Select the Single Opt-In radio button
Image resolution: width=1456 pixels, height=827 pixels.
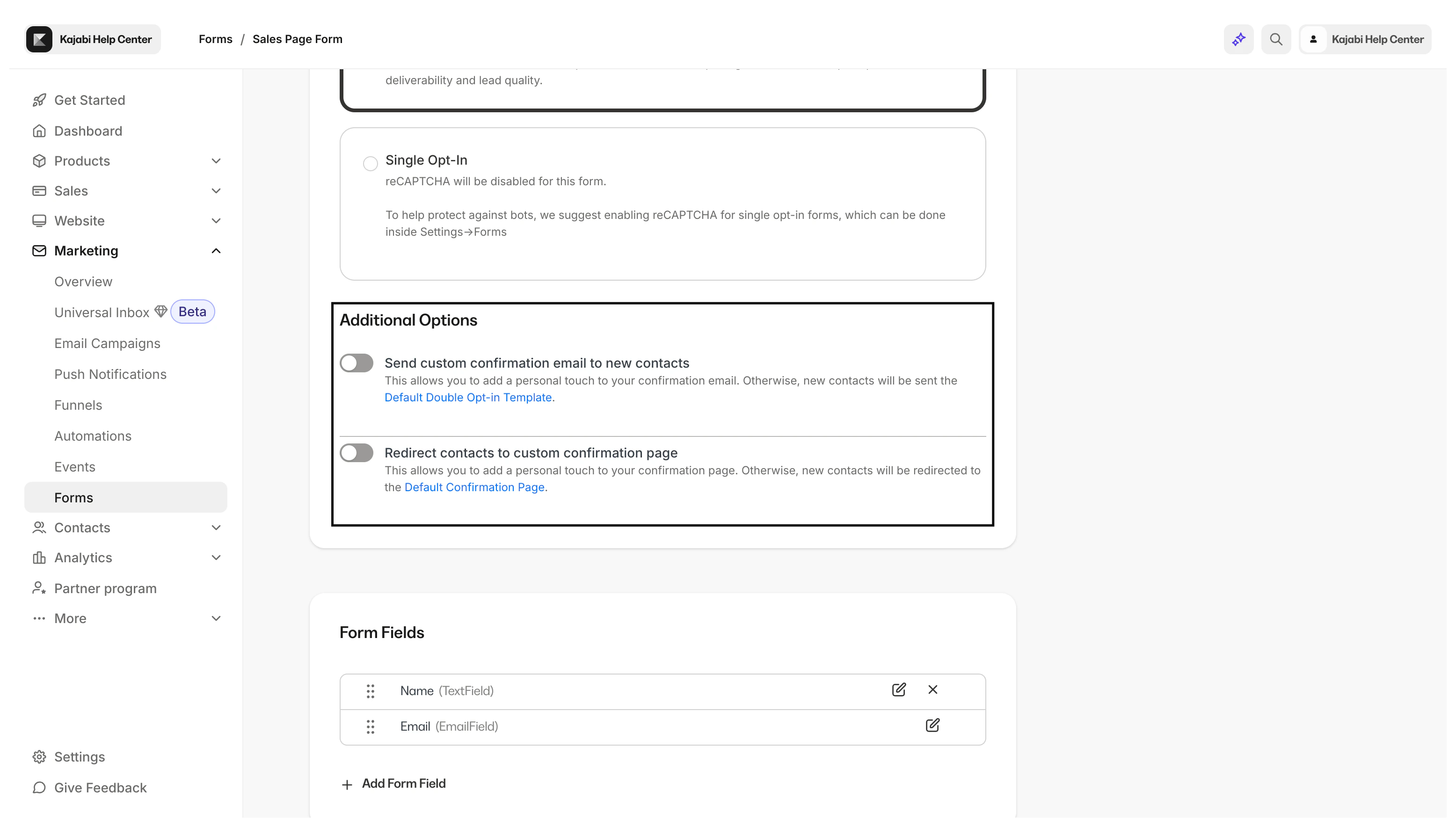pyautogui.click(x=371, y=163)
